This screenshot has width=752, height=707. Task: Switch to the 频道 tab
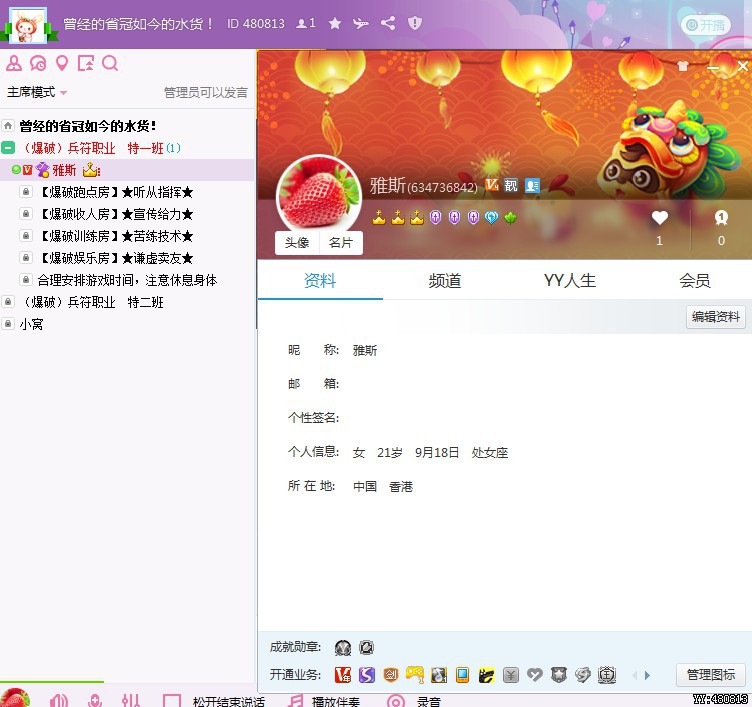[x=445, y=281]
